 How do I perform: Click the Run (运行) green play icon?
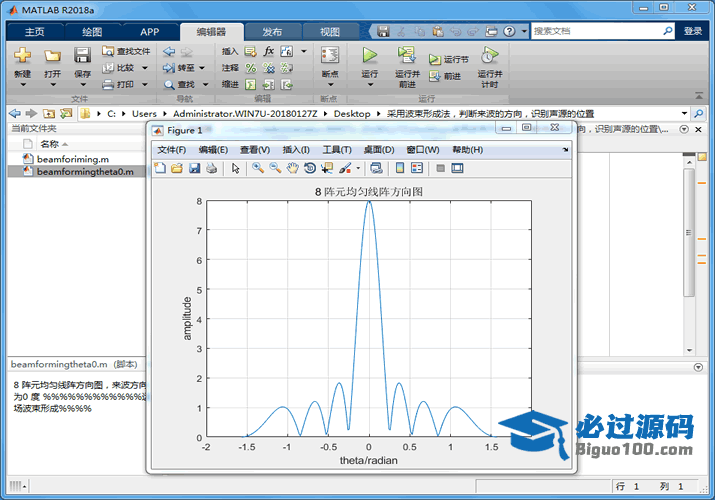370,55
